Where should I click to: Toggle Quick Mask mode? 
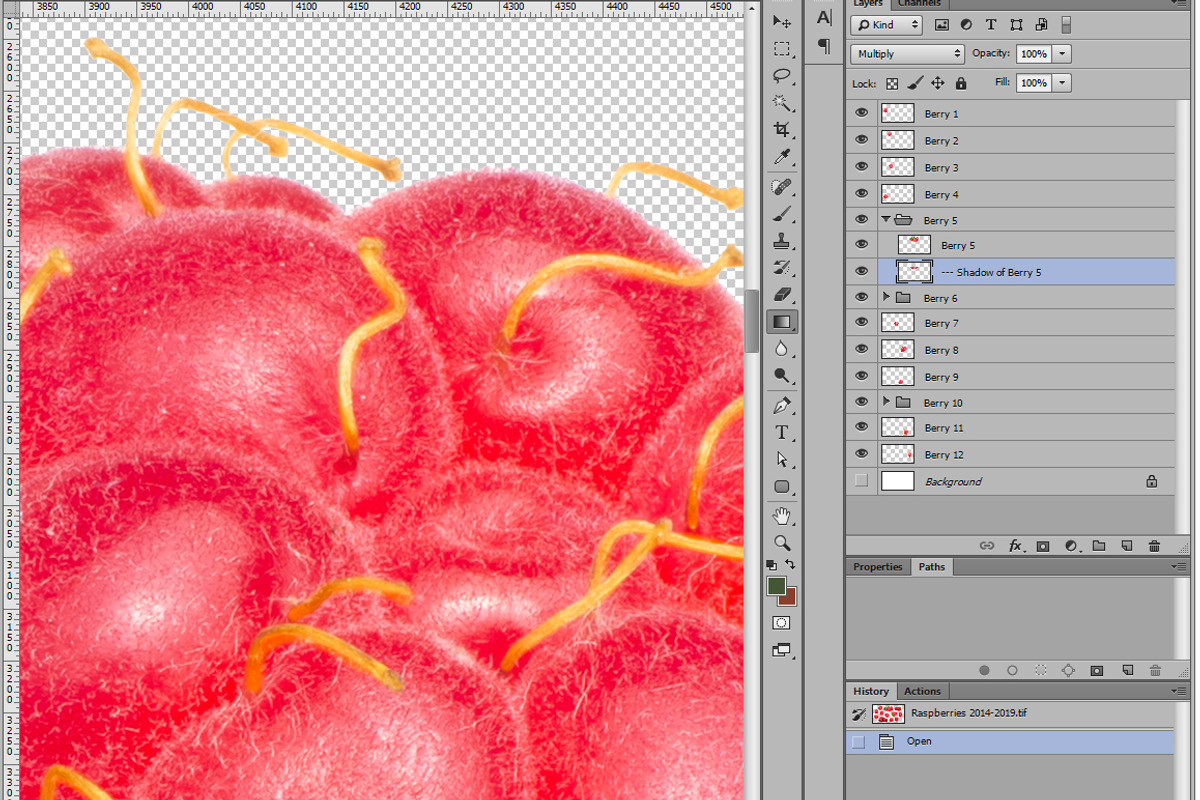[x=782, y=622]
